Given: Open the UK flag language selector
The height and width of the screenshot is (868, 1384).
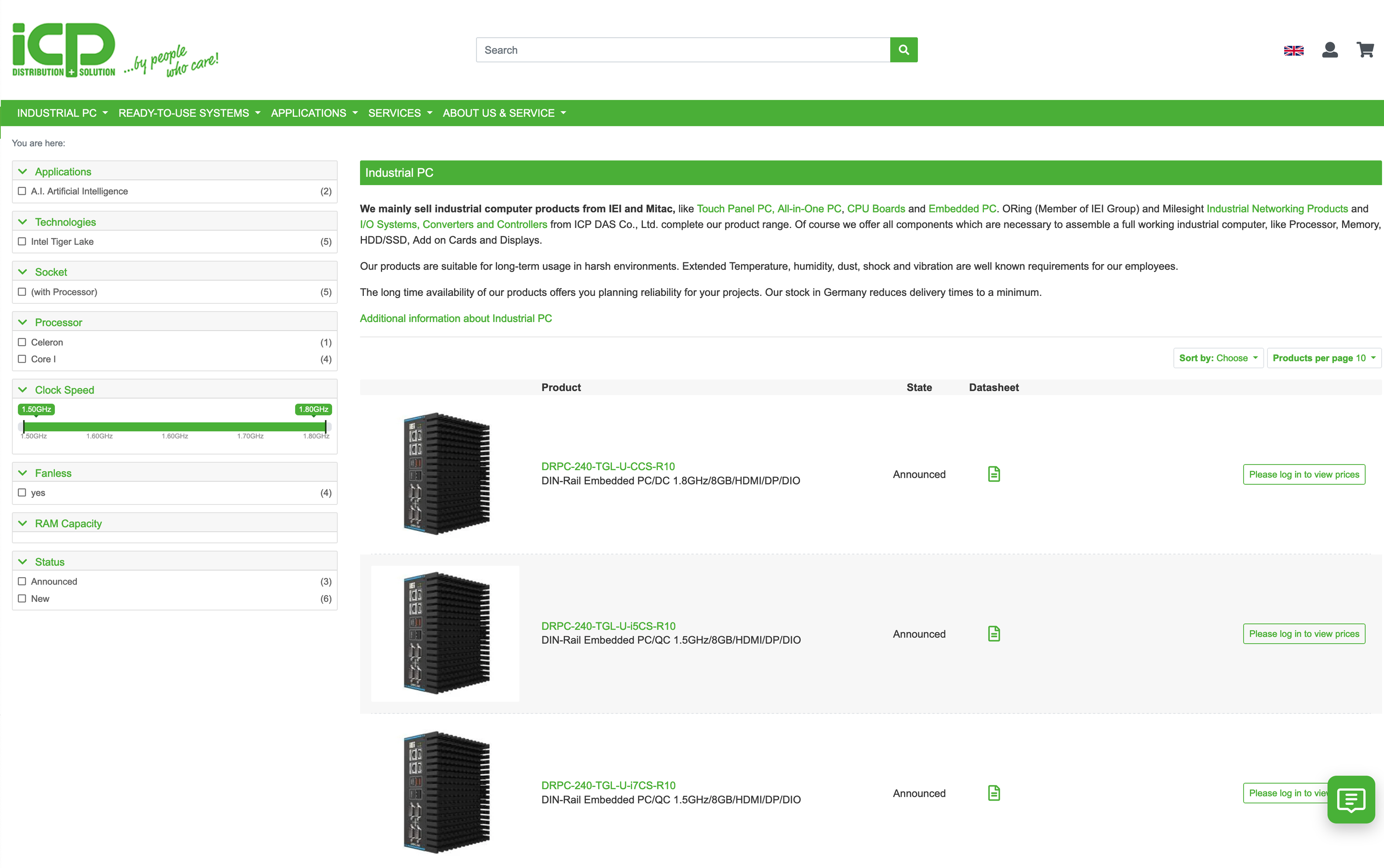Looking at the screenshot, I should (x=1293, y=50).
